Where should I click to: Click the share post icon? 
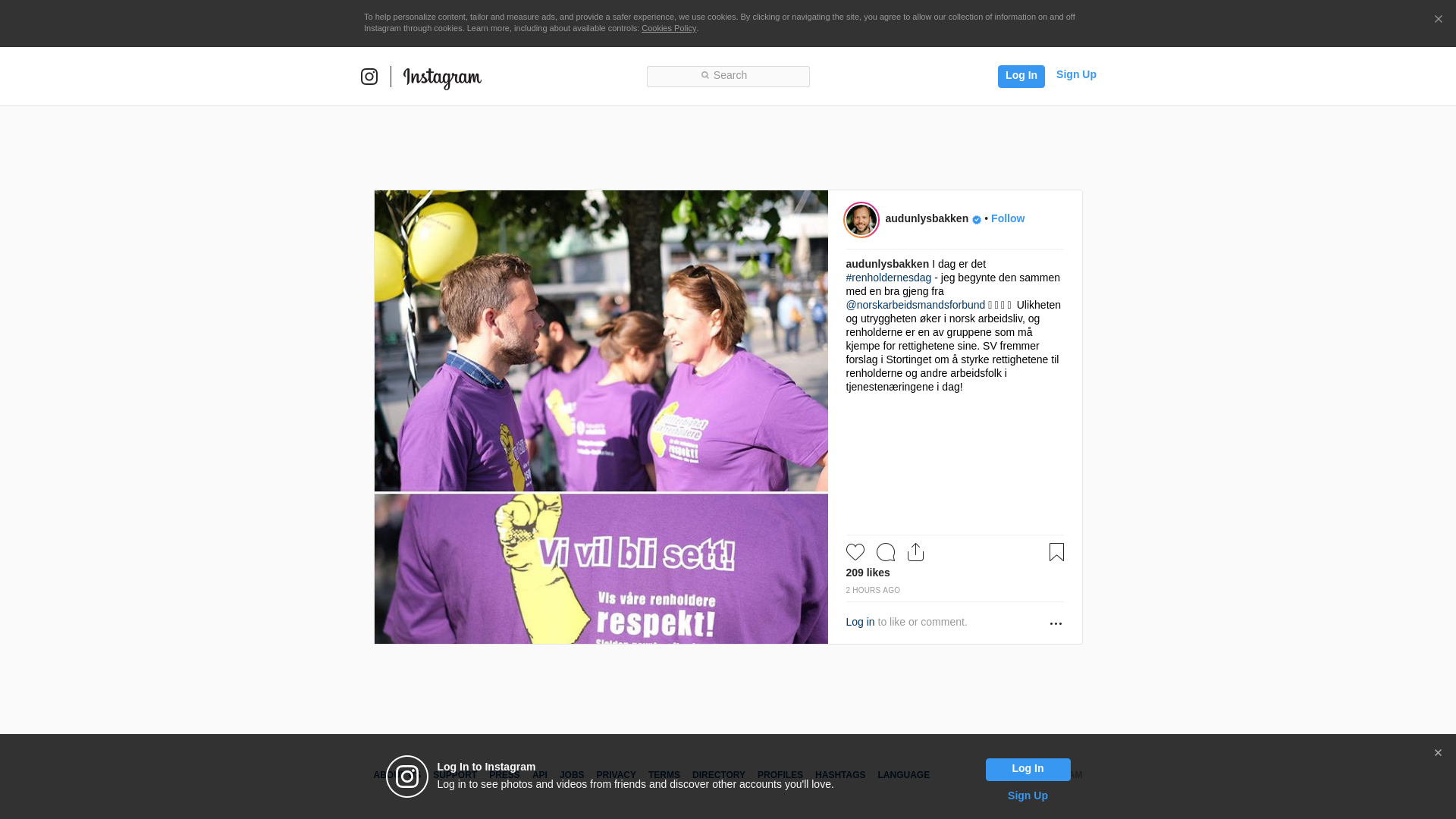point(915,552)
